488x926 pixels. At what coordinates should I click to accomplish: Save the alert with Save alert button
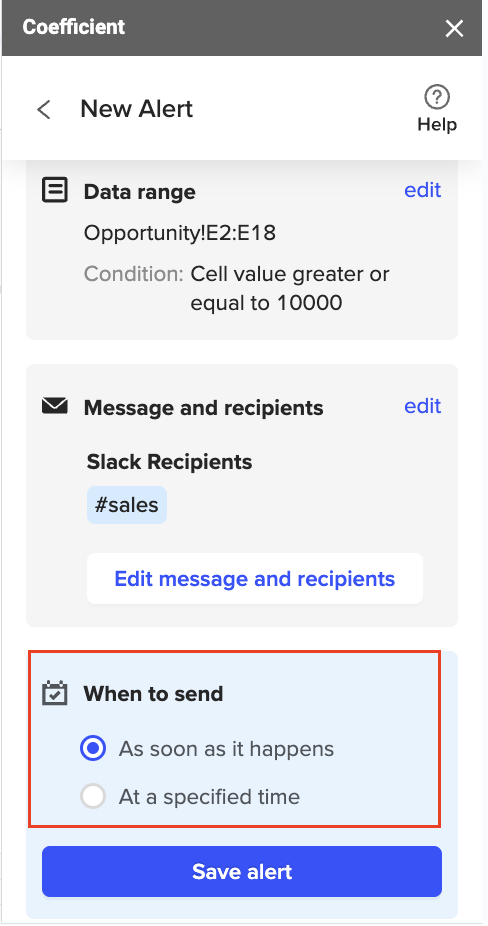pos(242,872)
